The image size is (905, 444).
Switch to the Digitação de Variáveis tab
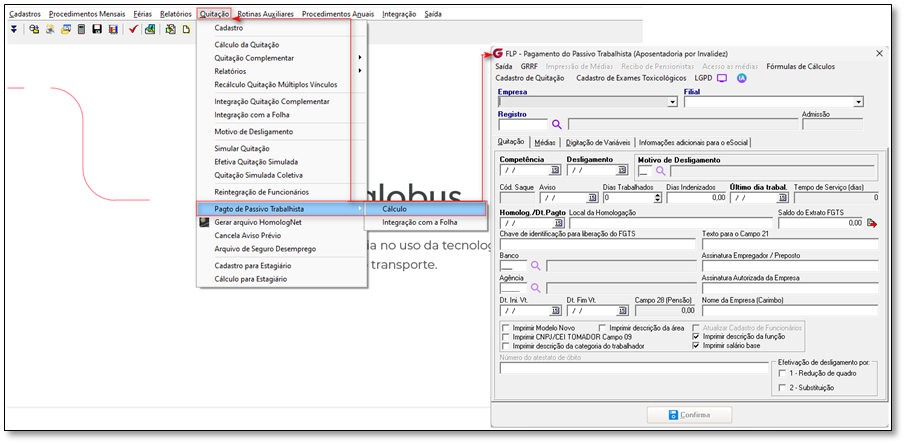point(598,142)
